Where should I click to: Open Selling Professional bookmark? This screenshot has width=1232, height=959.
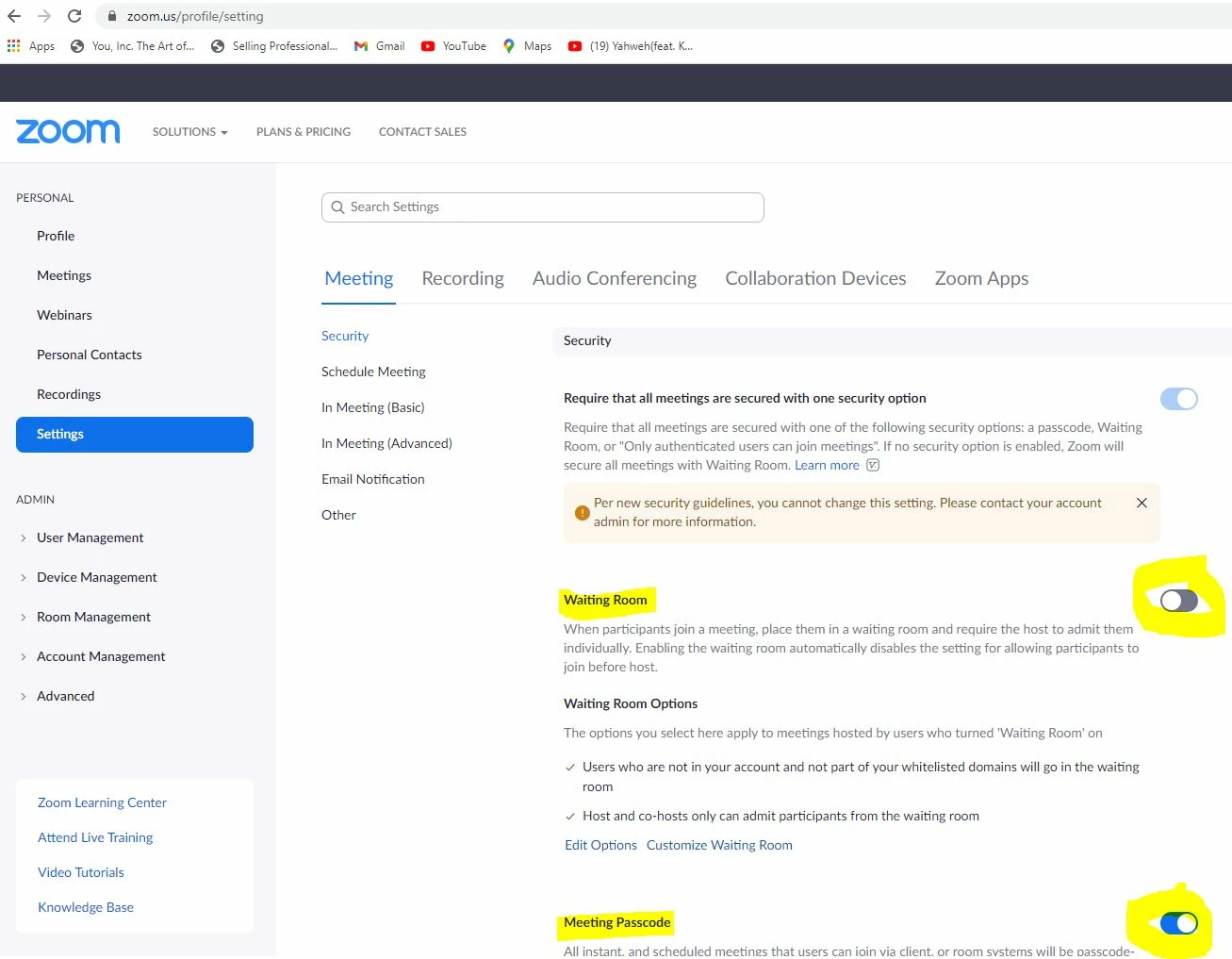point(274,45)
